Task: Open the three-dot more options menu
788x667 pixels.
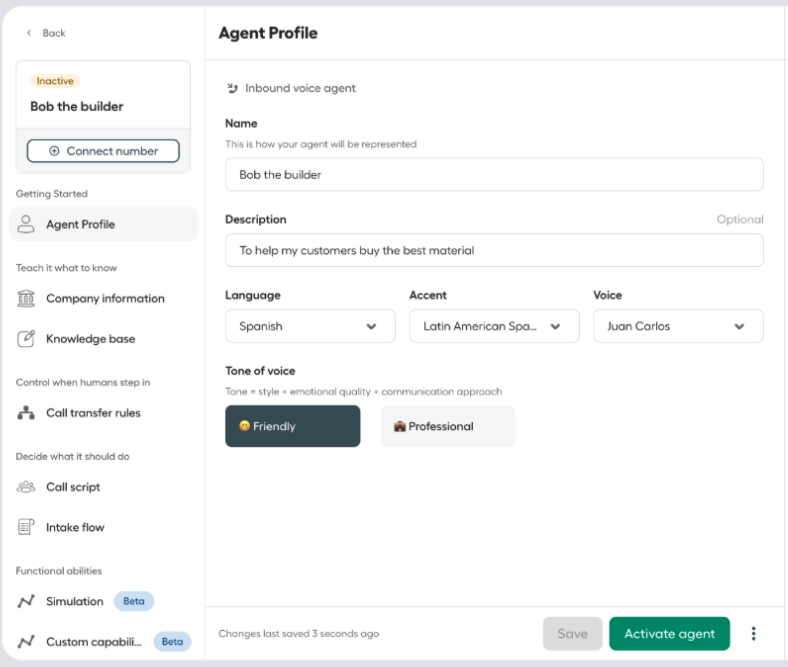Action: tap(753, 633)
